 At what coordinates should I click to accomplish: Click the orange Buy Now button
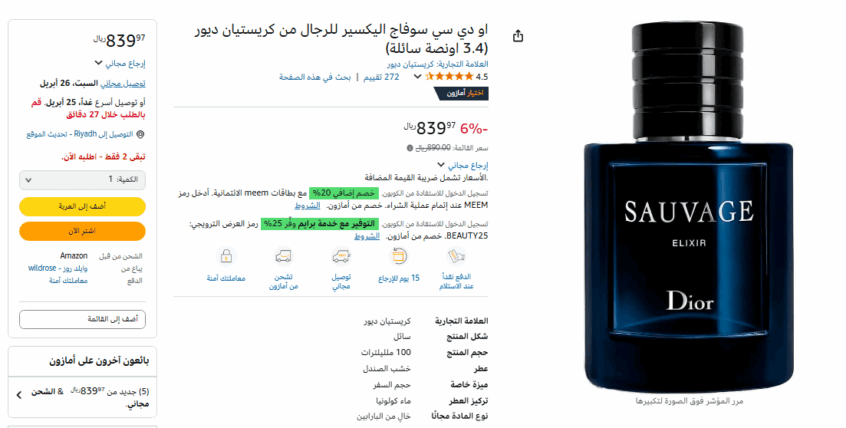tap(82, 231)
